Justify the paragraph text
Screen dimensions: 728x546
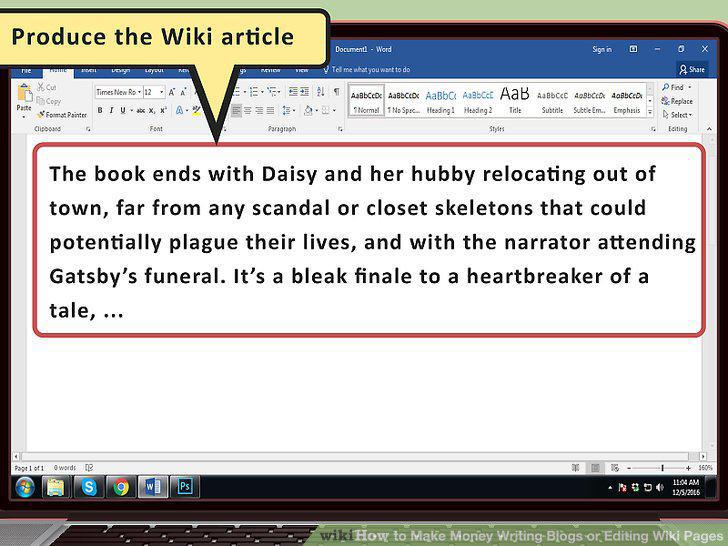pyautogui.click(x=270, y=110)
